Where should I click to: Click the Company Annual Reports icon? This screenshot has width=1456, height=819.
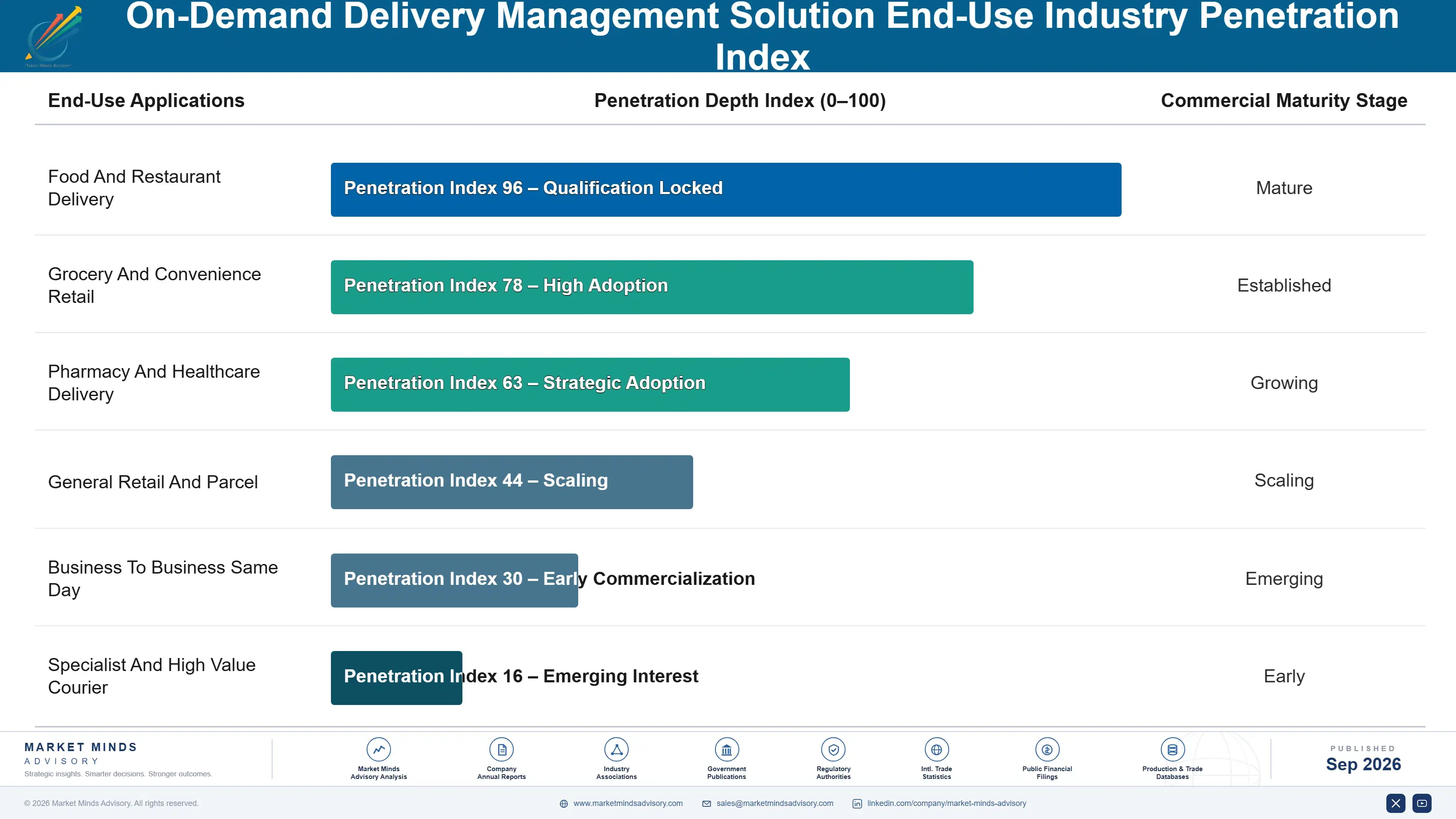pyautogui.click(x=501, y=749)
